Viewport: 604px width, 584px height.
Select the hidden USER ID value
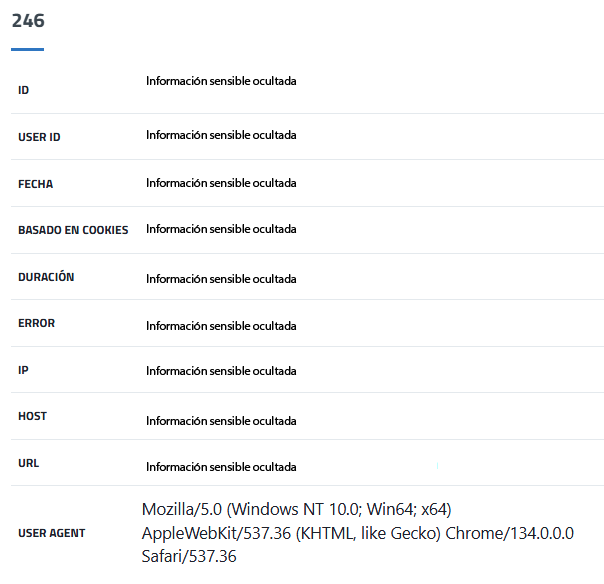[221, 135]
